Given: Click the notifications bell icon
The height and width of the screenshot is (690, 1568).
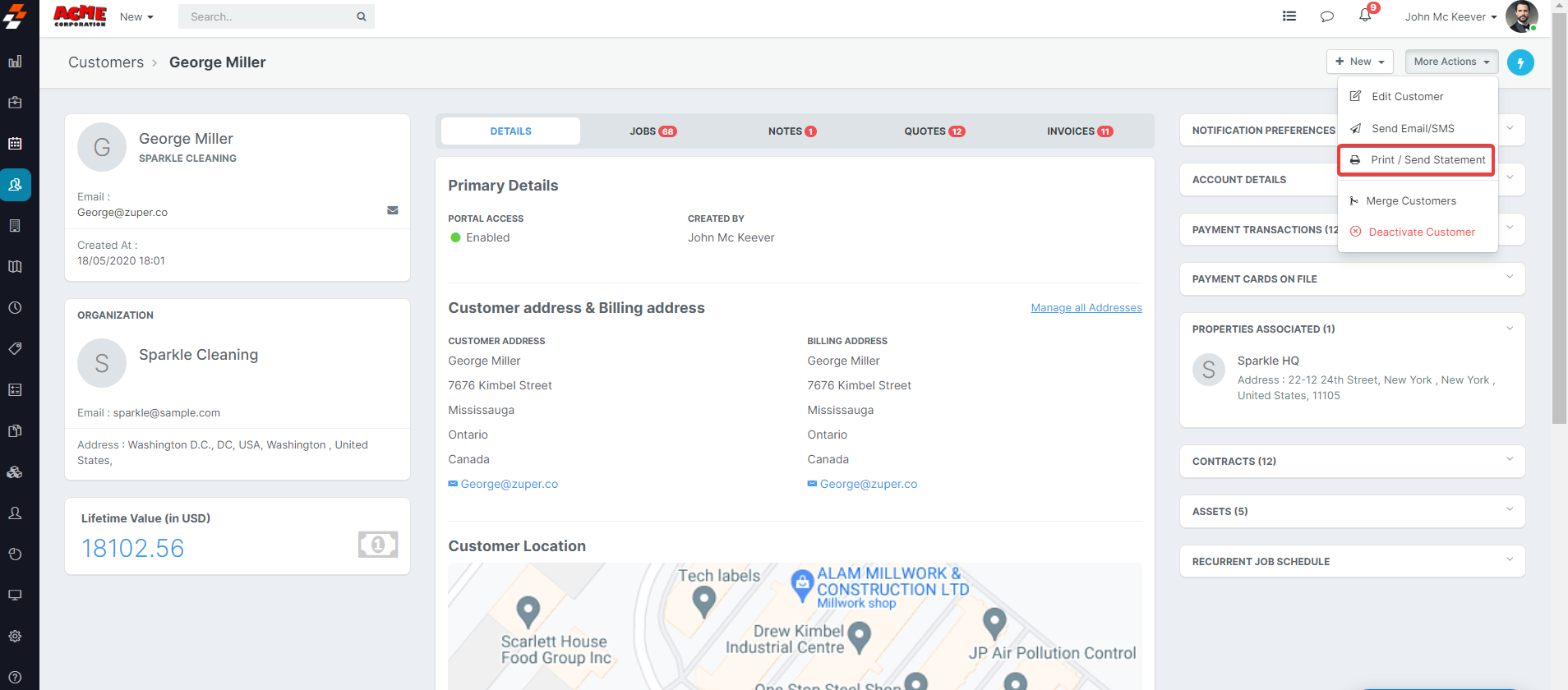Looking at the screenshot, I should point(1365,16).
